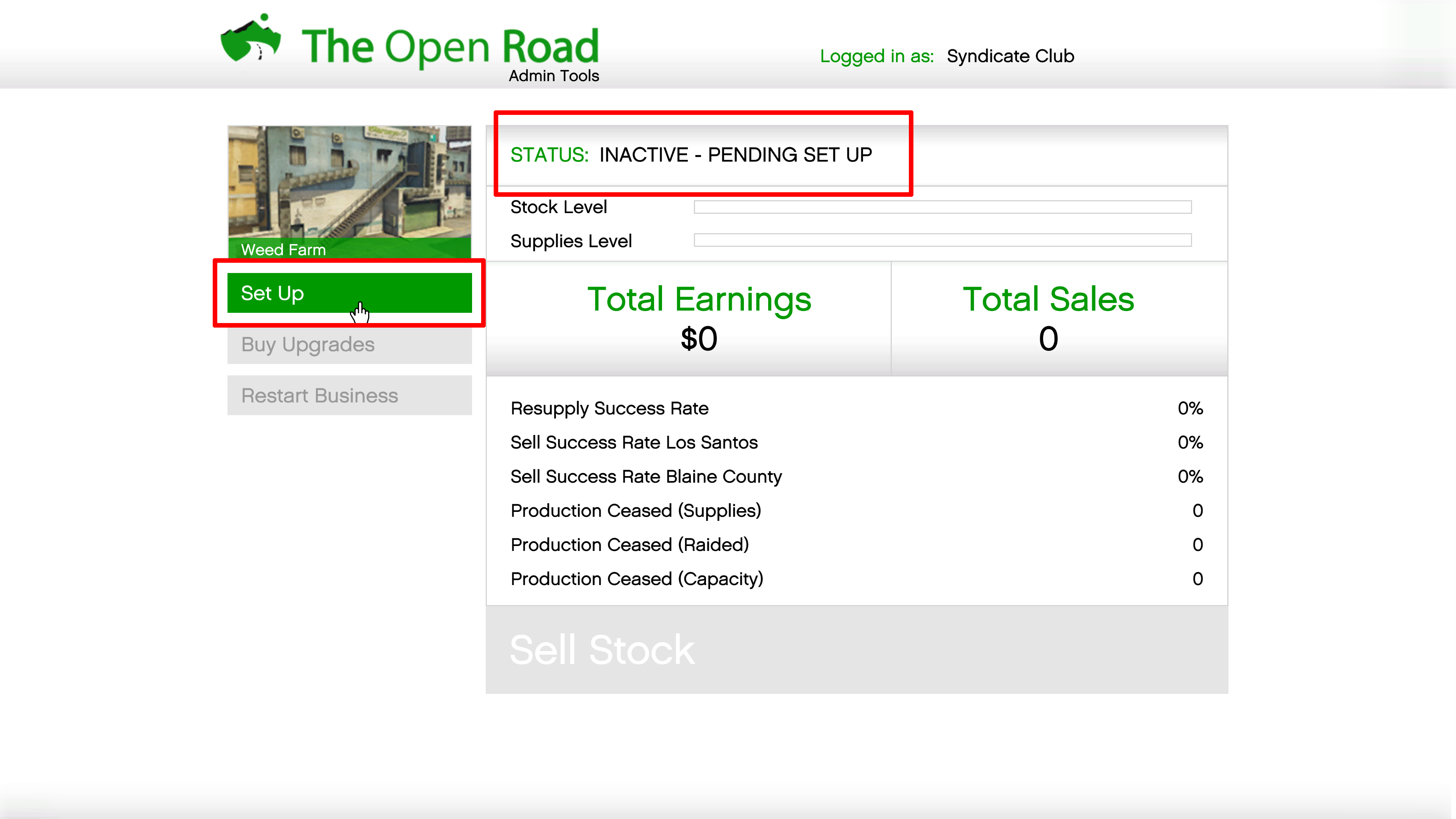Click the Syndicate Club account name

click(x=1010, y=56)
